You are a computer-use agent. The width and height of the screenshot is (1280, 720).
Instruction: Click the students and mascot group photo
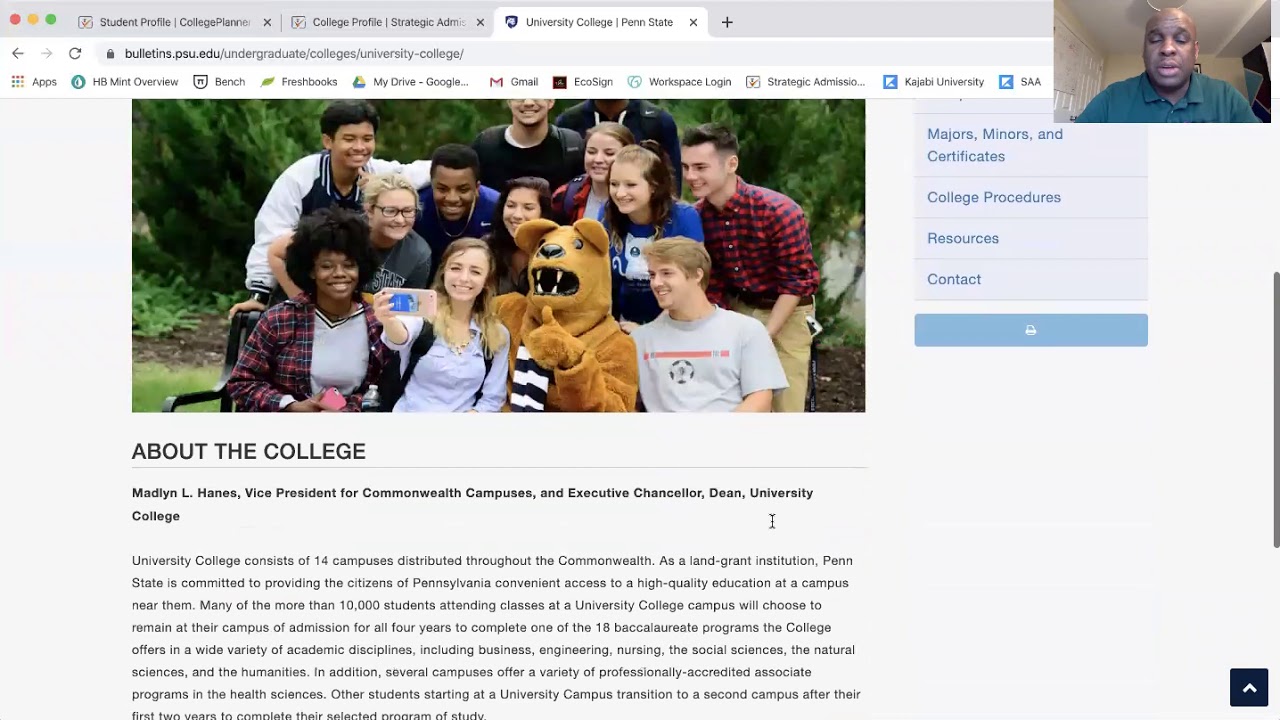(498, 255)
